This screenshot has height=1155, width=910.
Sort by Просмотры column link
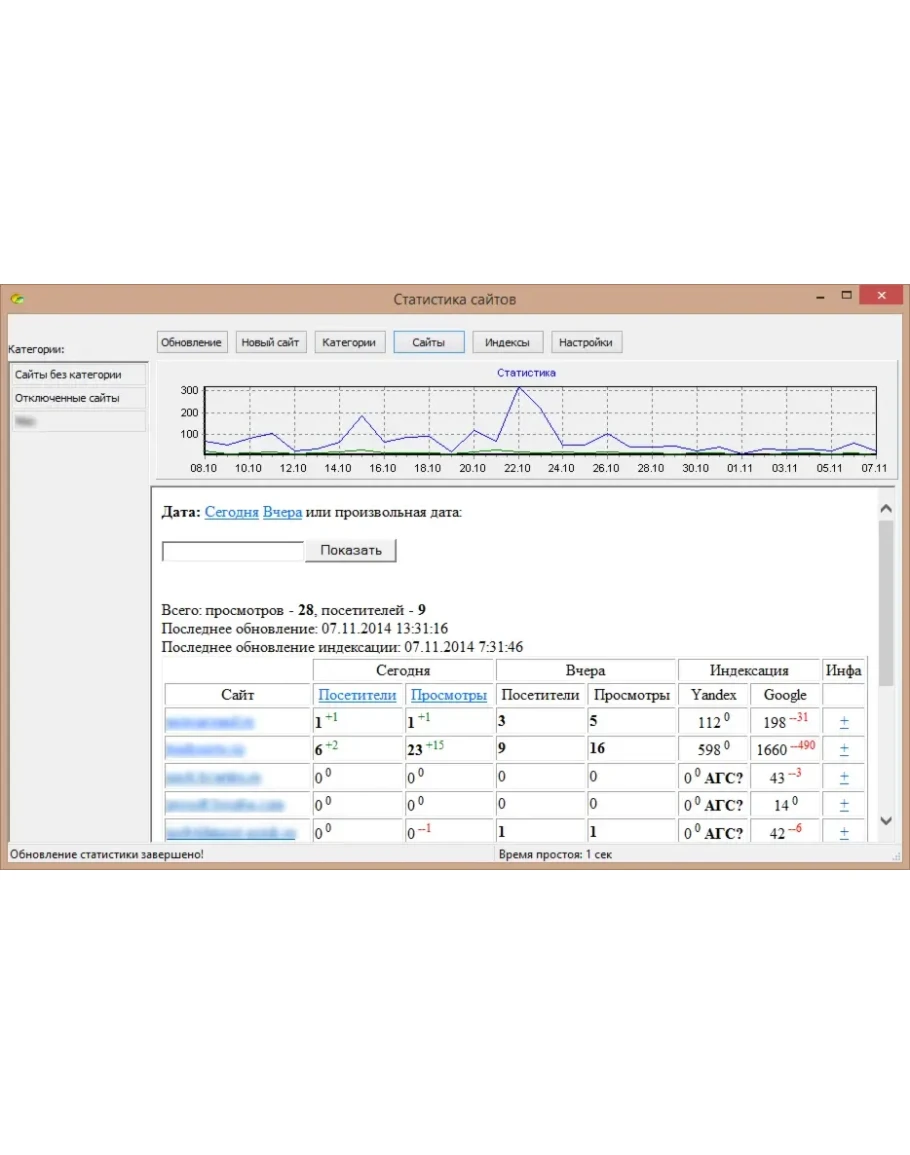[449, 695]
